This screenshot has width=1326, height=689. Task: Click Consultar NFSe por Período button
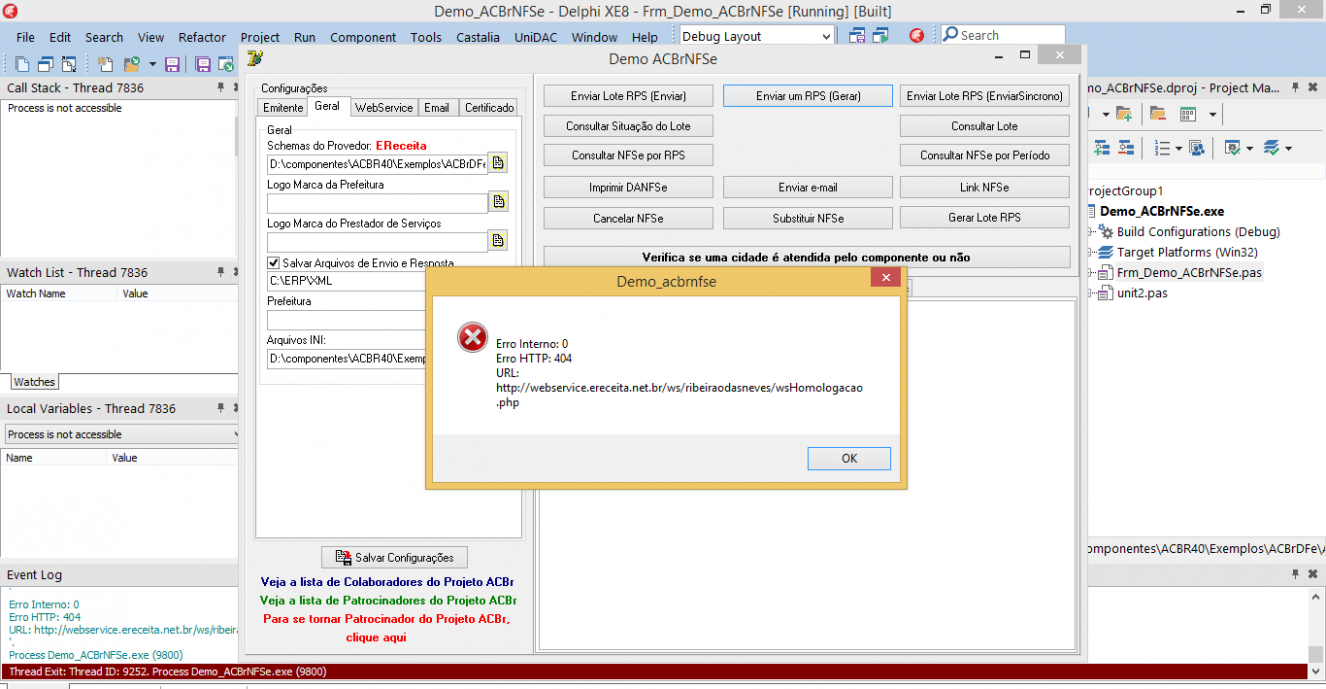click(985, 155)
